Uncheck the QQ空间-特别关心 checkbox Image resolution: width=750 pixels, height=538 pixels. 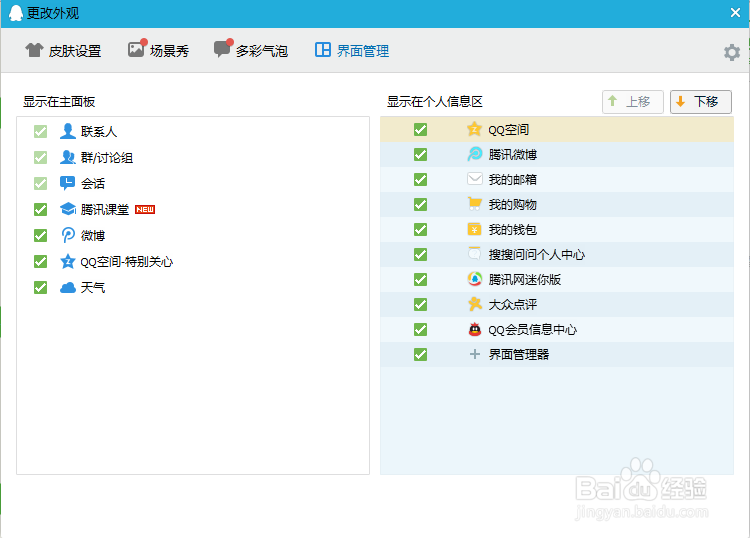41,262
